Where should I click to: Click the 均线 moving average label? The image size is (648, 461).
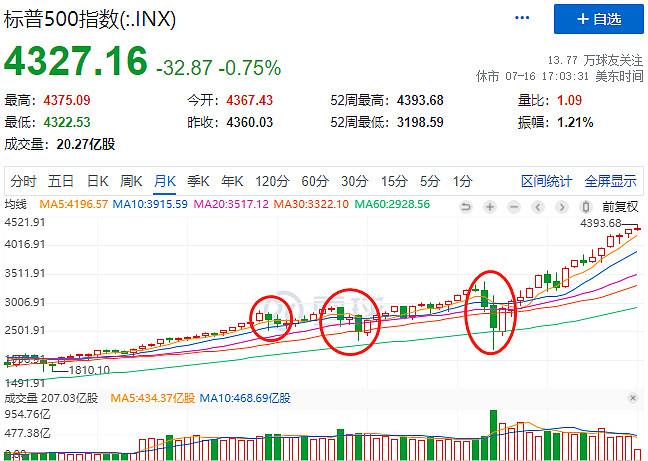point(15,204)
